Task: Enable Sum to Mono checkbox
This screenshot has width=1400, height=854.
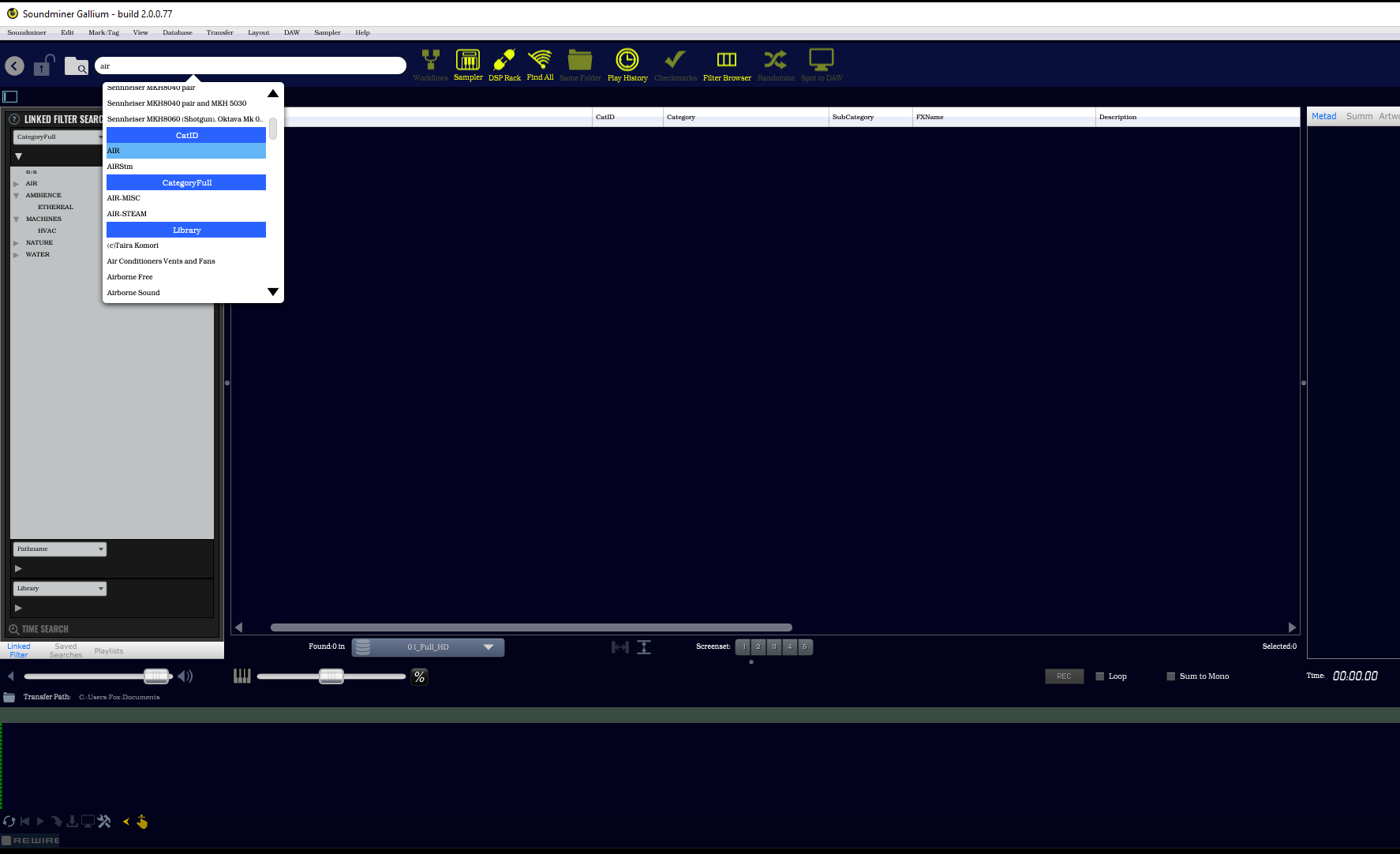Action: click(1171, 676)
